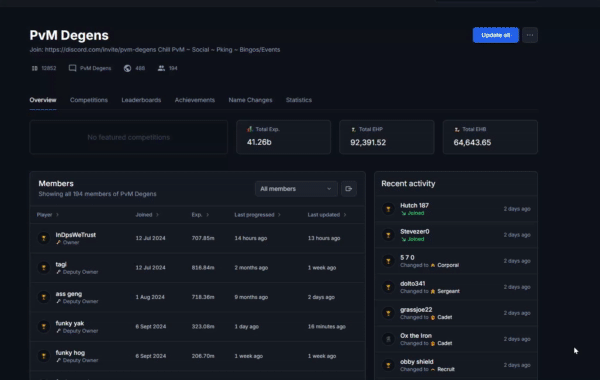
Task: Sort members by Player column
Action: pyautogui.click(x=48, y=215)
